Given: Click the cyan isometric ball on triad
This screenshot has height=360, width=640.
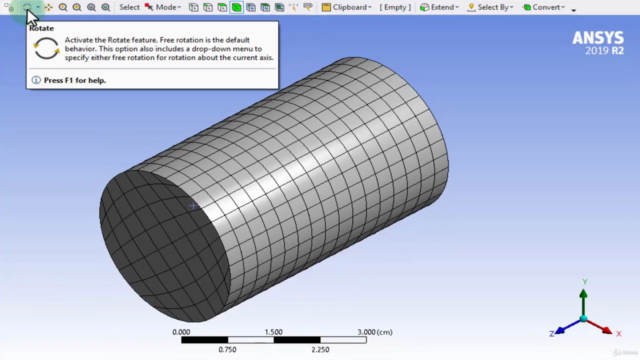Looking at the screenshot, I should 583,318.
